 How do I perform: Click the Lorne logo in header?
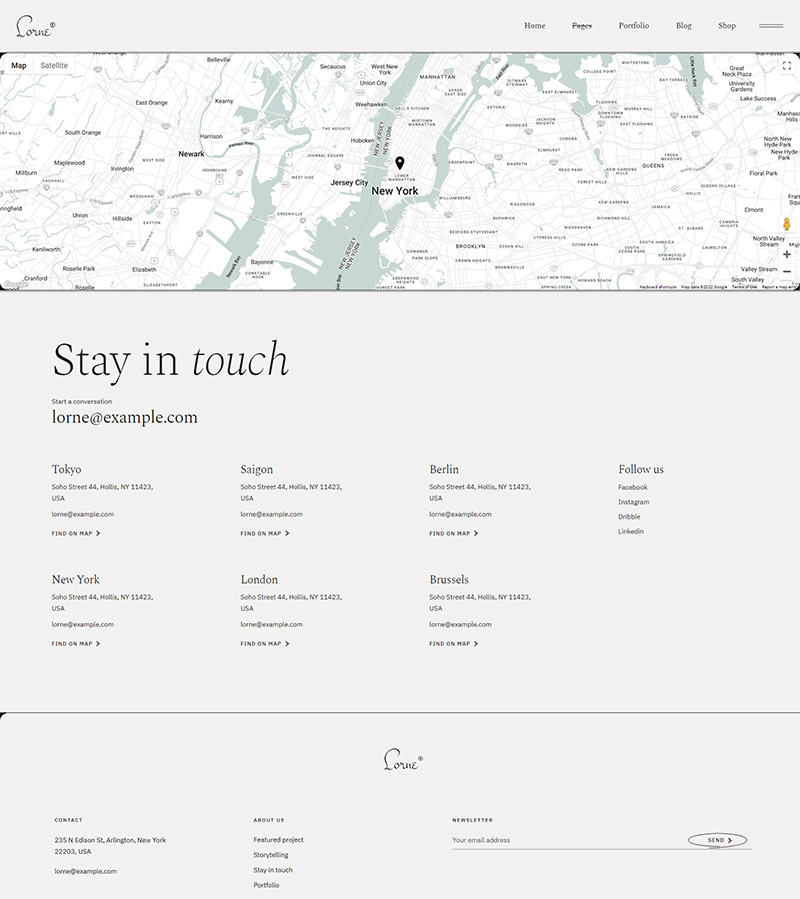click(35, 27)
